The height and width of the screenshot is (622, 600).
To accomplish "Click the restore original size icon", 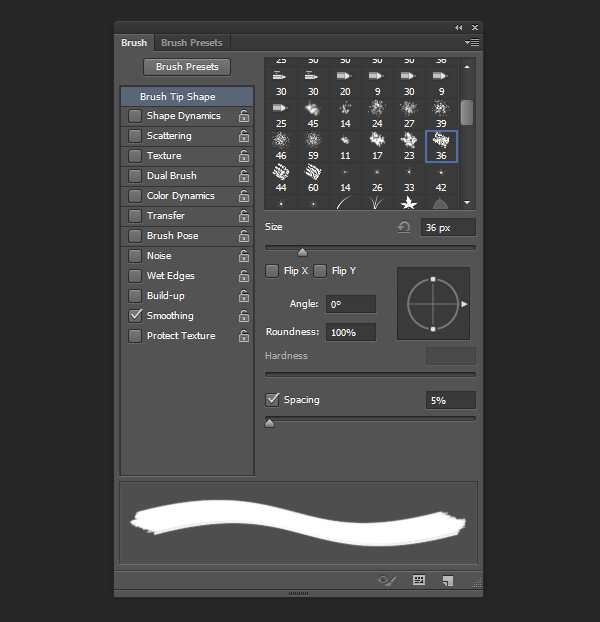I will [404, 227].
